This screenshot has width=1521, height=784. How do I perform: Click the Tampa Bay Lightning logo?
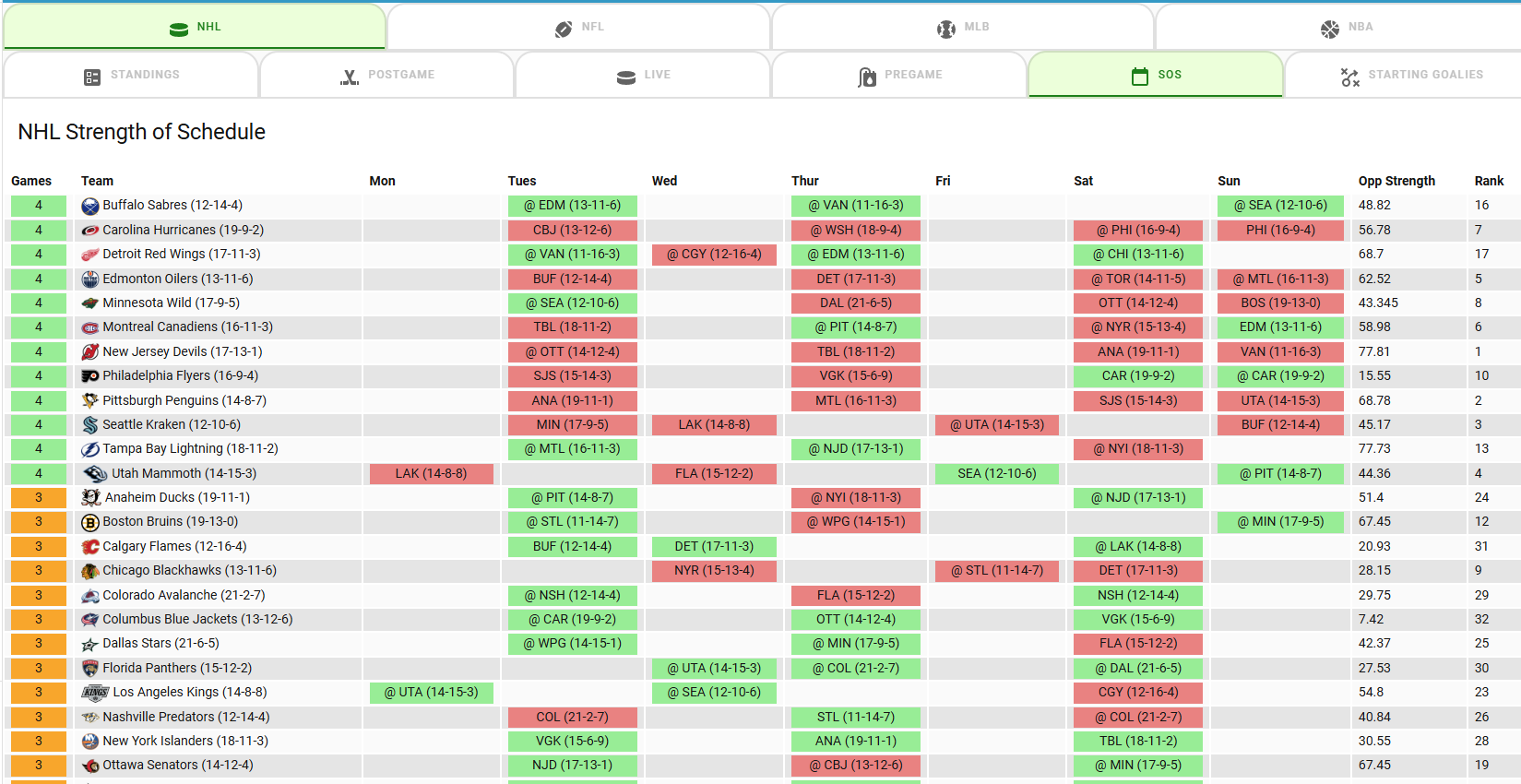point(90,449)
